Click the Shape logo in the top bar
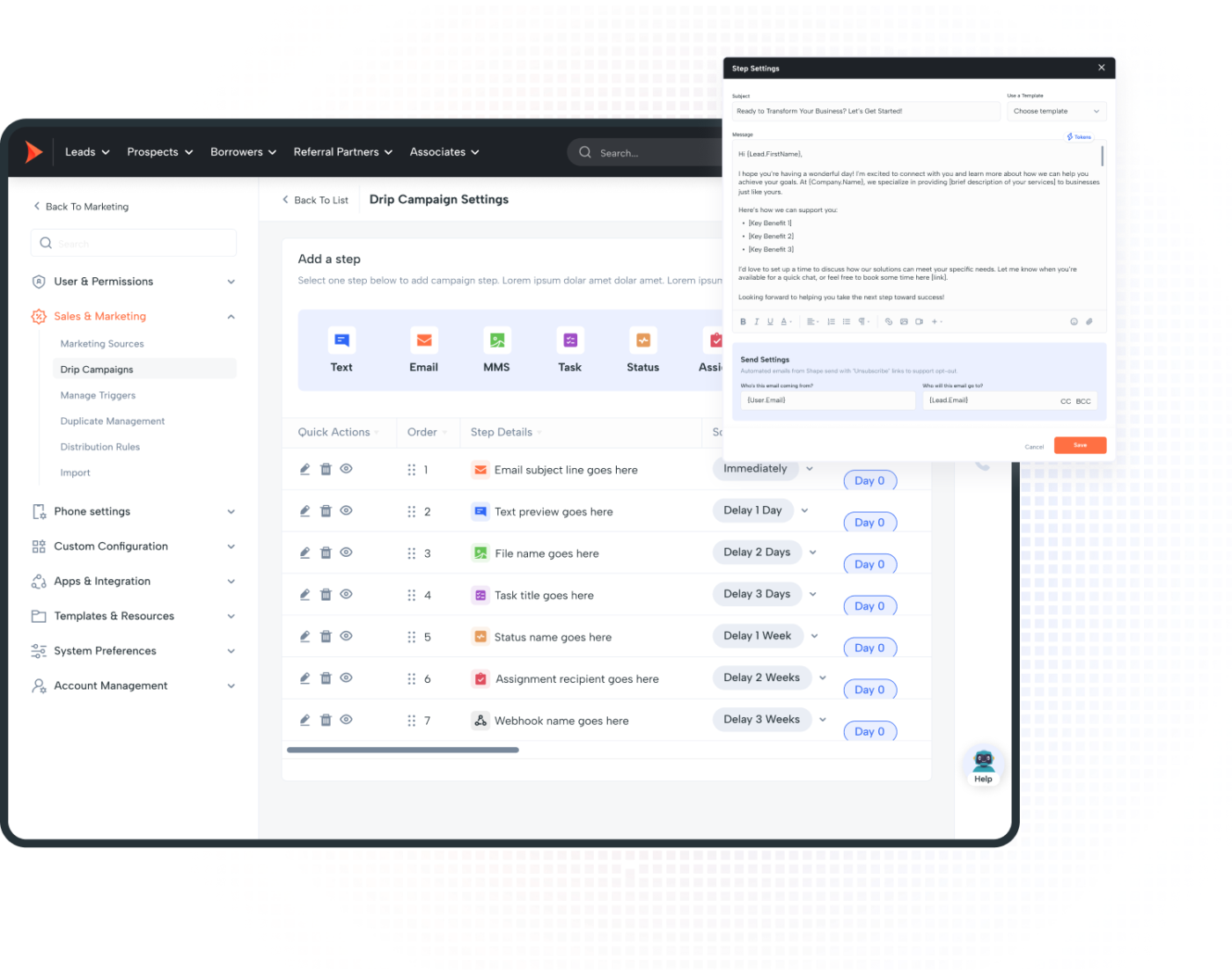Screen dimensions: 1232x974 tap(33, 152)
